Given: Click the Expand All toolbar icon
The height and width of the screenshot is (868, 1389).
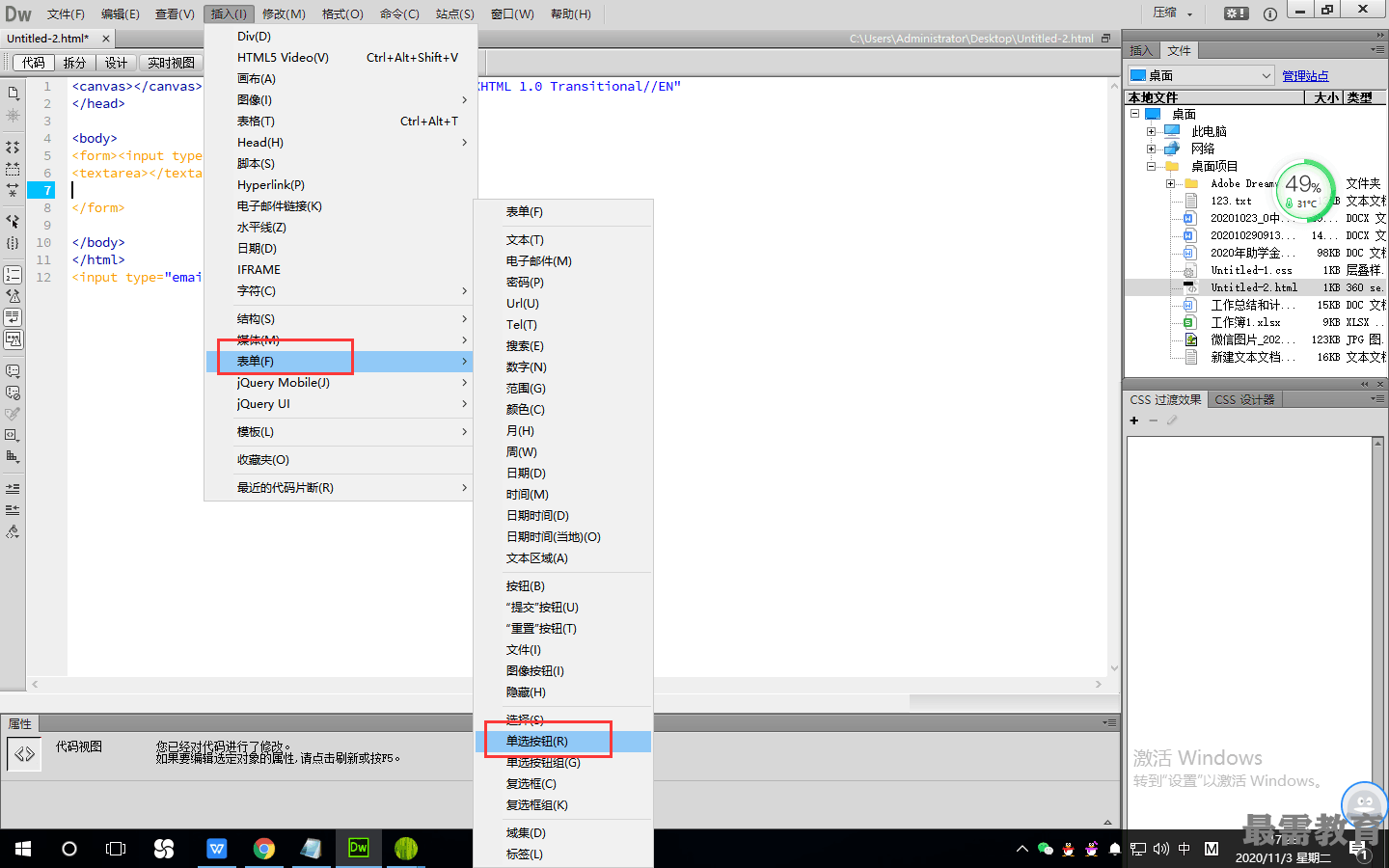Looking at the screenshot, I should (x=13, y=190).
